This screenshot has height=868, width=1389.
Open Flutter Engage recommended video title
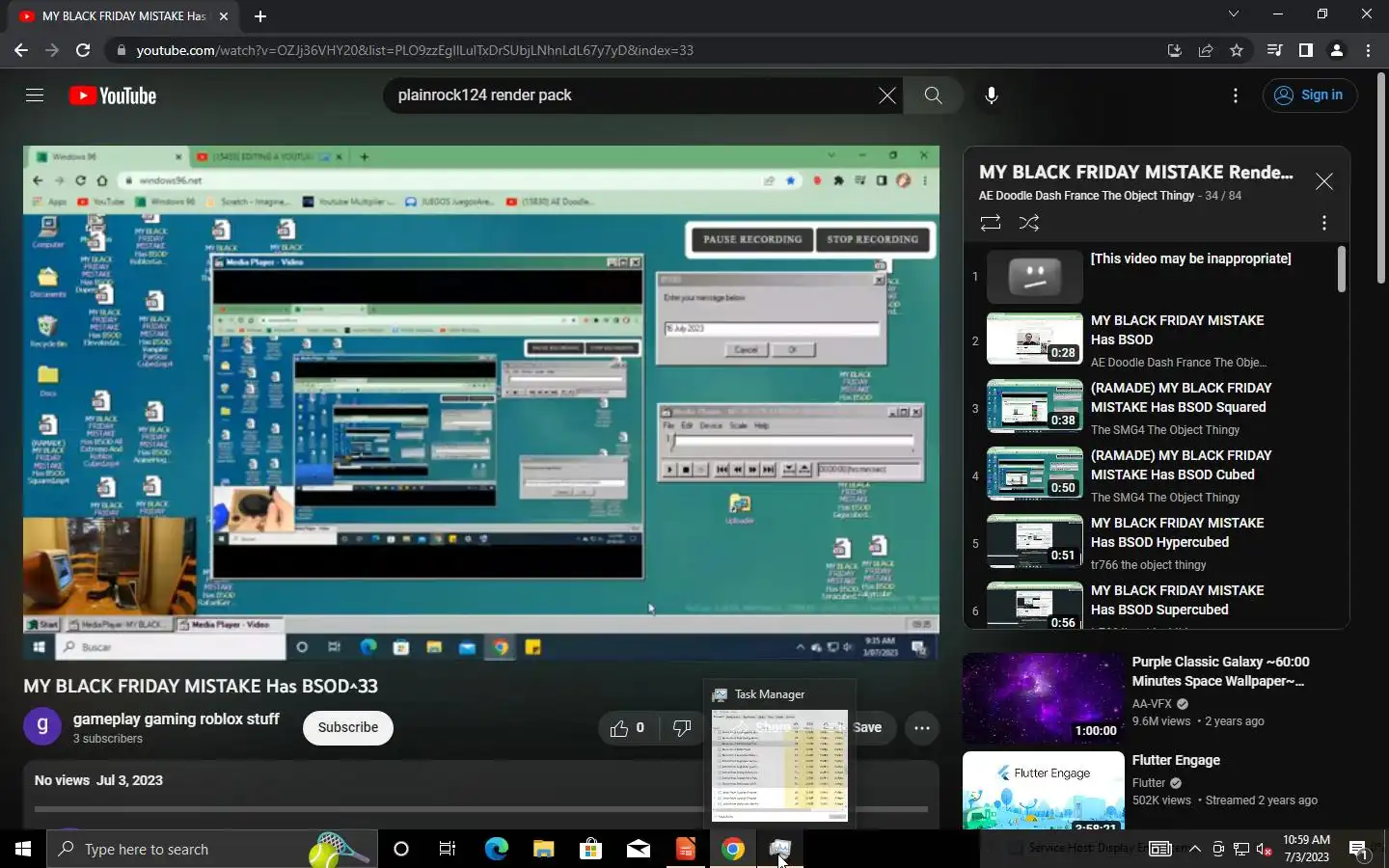pos(1176,760)
